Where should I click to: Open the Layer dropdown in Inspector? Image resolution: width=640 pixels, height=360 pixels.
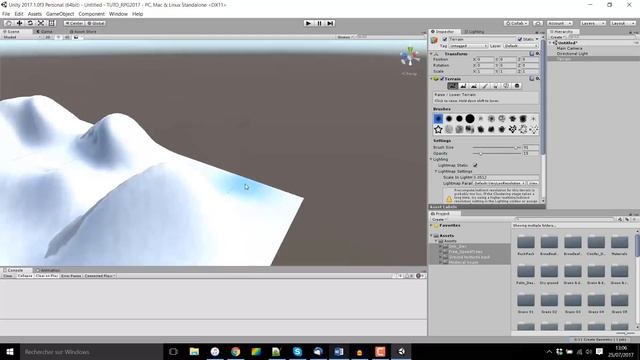coord(521,46)
